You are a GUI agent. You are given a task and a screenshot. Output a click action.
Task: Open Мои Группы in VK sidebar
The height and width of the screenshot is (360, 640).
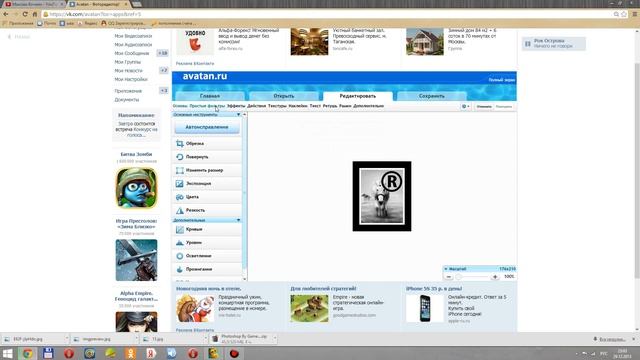click(x=127, y=62)
